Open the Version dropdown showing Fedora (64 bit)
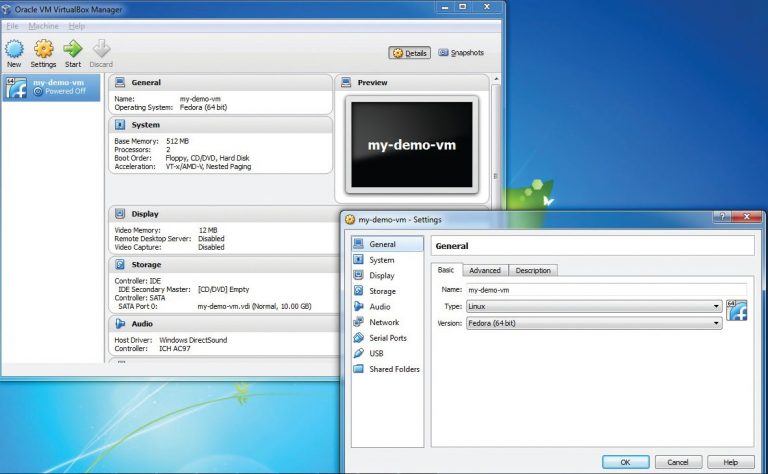The height and width of the screenshot is (474, 768). (x=593, y=323)
